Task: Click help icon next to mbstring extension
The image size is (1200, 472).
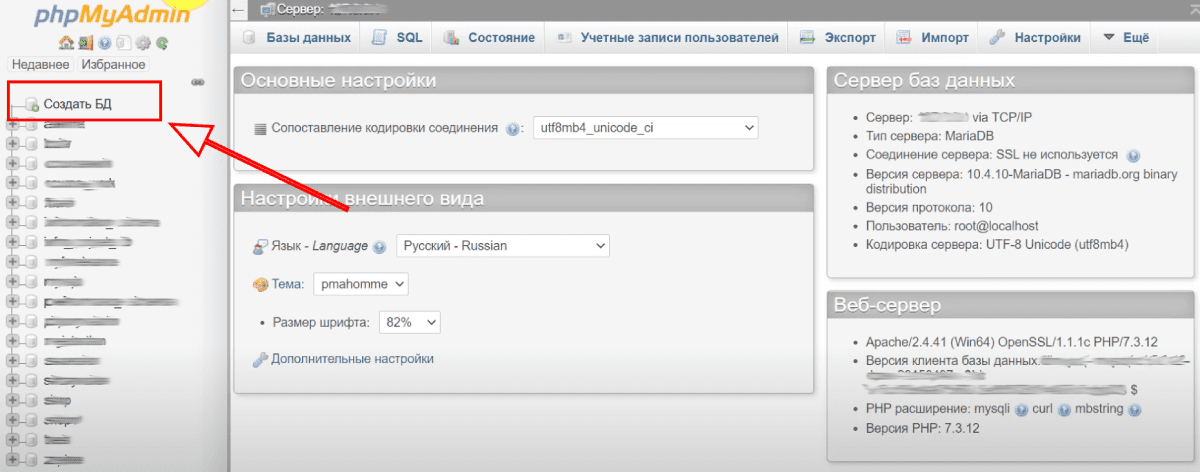Action: point(1135,409)
